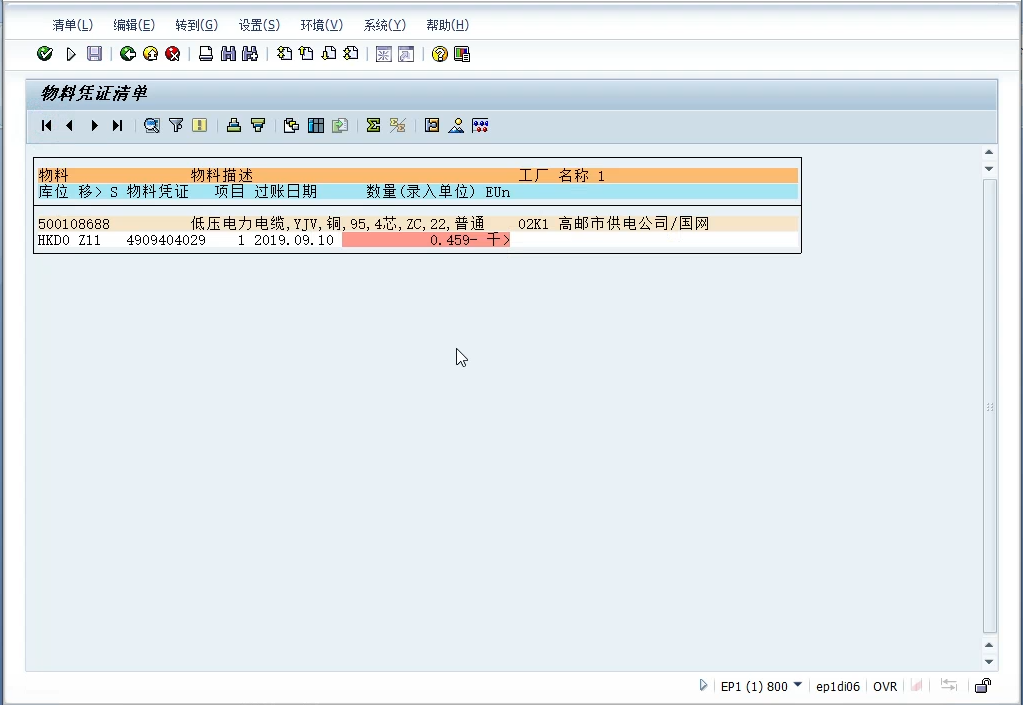Click the Print icon in the toolbar
The height and width of the screenshot is (705, 1023).
[205, 54]
